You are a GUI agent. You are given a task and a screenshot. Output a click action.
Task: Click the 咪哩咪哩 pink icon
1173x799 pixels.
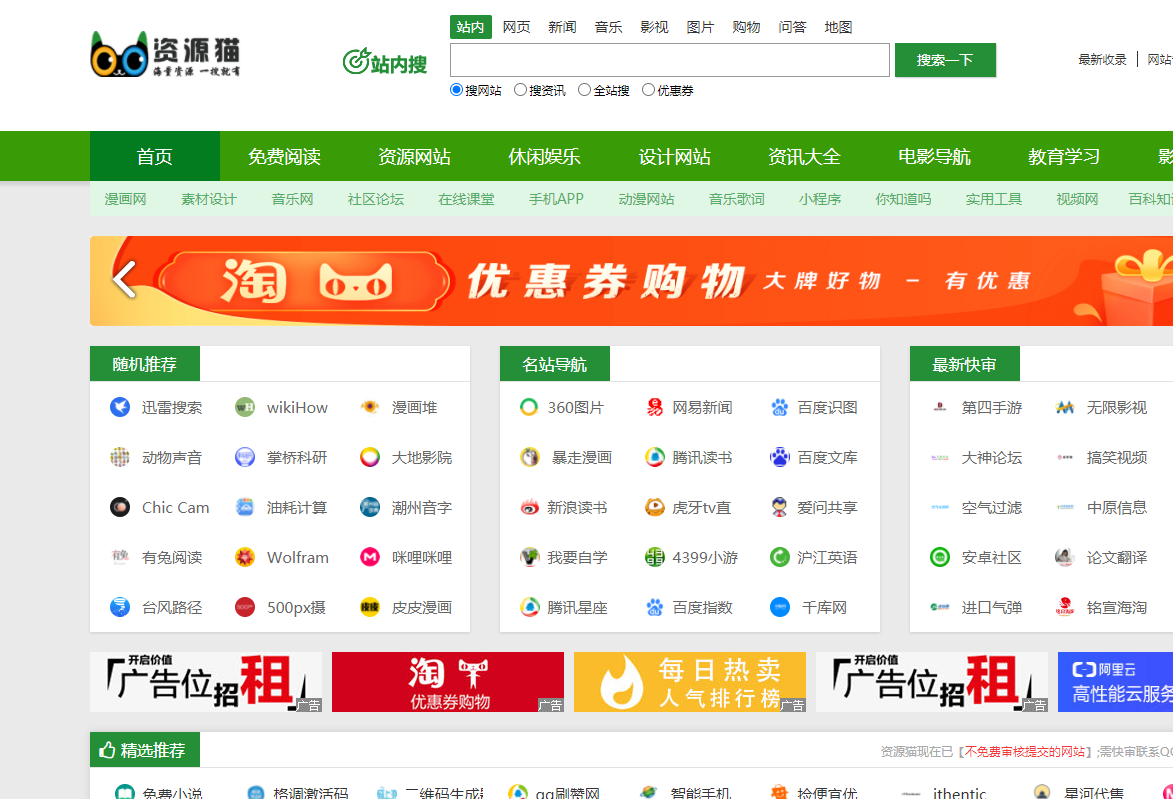pyautogui.click(x=370, y=557)
